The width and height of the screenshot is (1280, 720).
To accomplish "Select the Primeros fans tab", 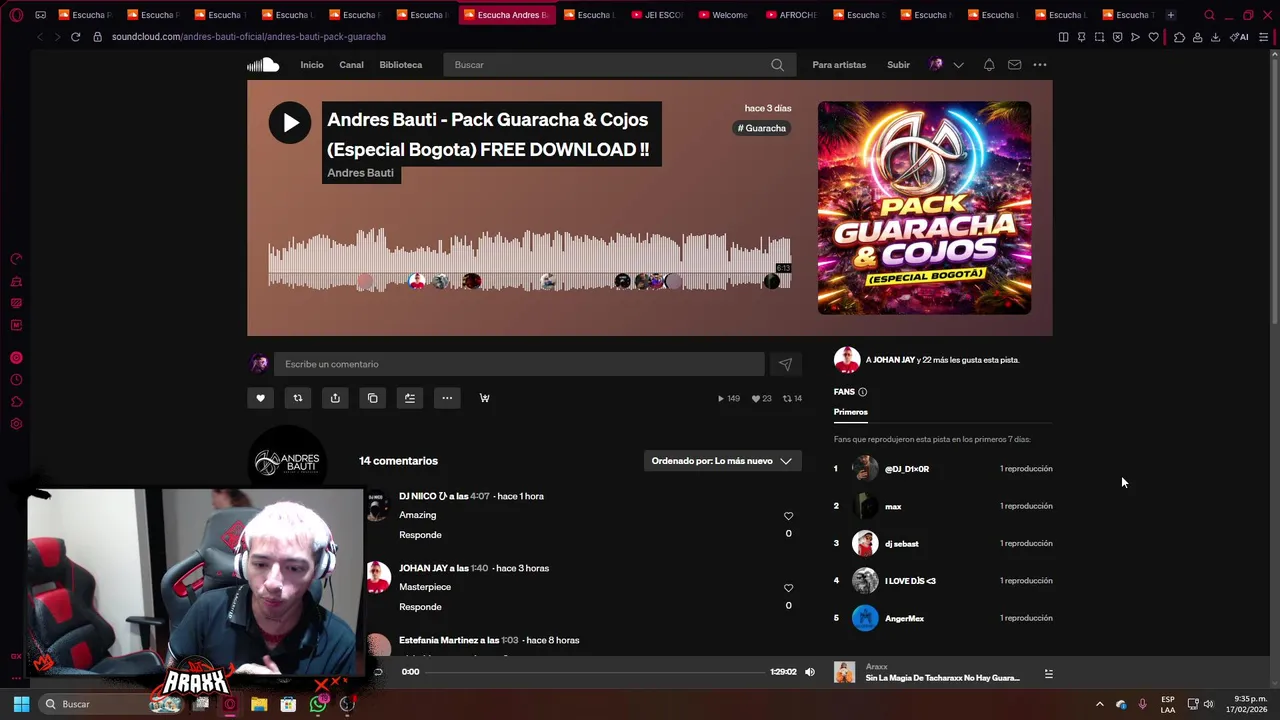I will [x=851, y=412].
